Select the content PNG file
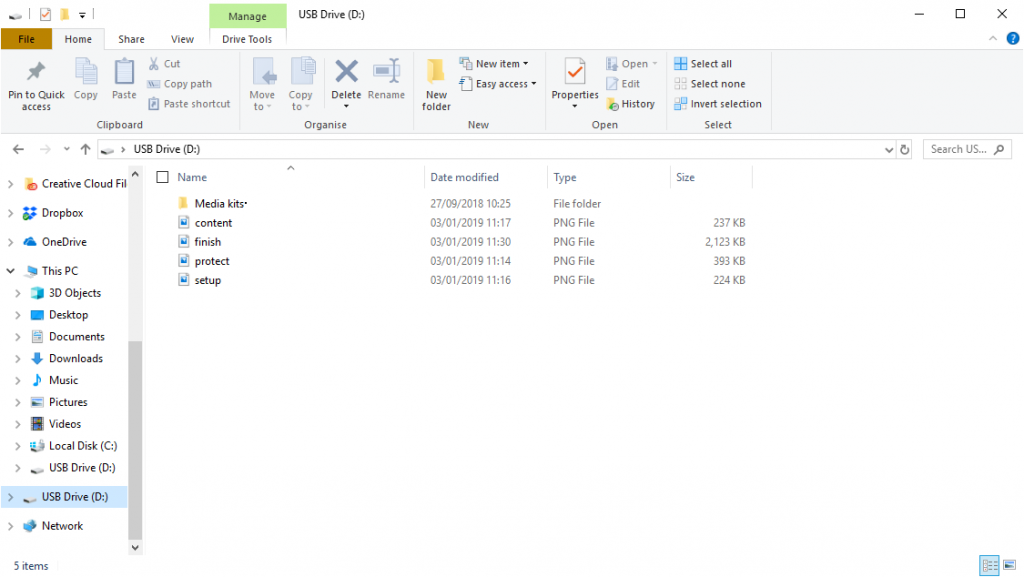Image resolution: width=1024 pixels, height=577 pixels. (x=213, y=223)
